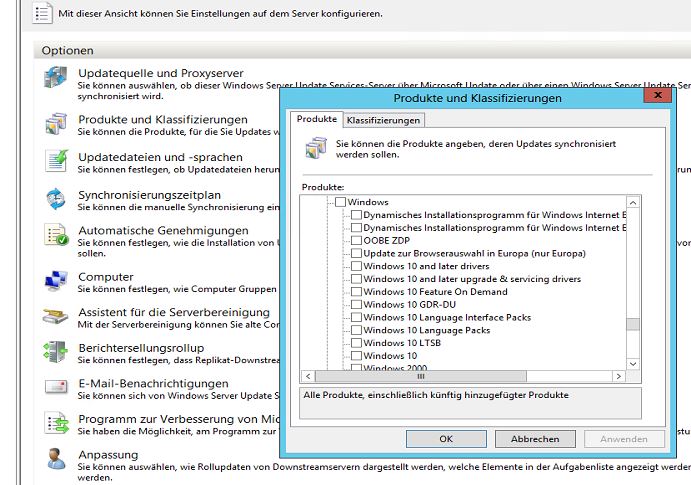Select the Windows 10 LTSB label text
The height and width of the screenshot is (485, 691).
(x=402, y=343)
